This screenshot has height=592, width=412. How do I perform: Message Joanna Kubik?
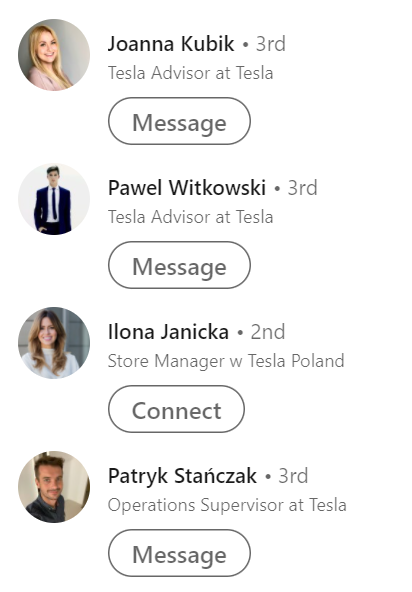coord(179,121)
